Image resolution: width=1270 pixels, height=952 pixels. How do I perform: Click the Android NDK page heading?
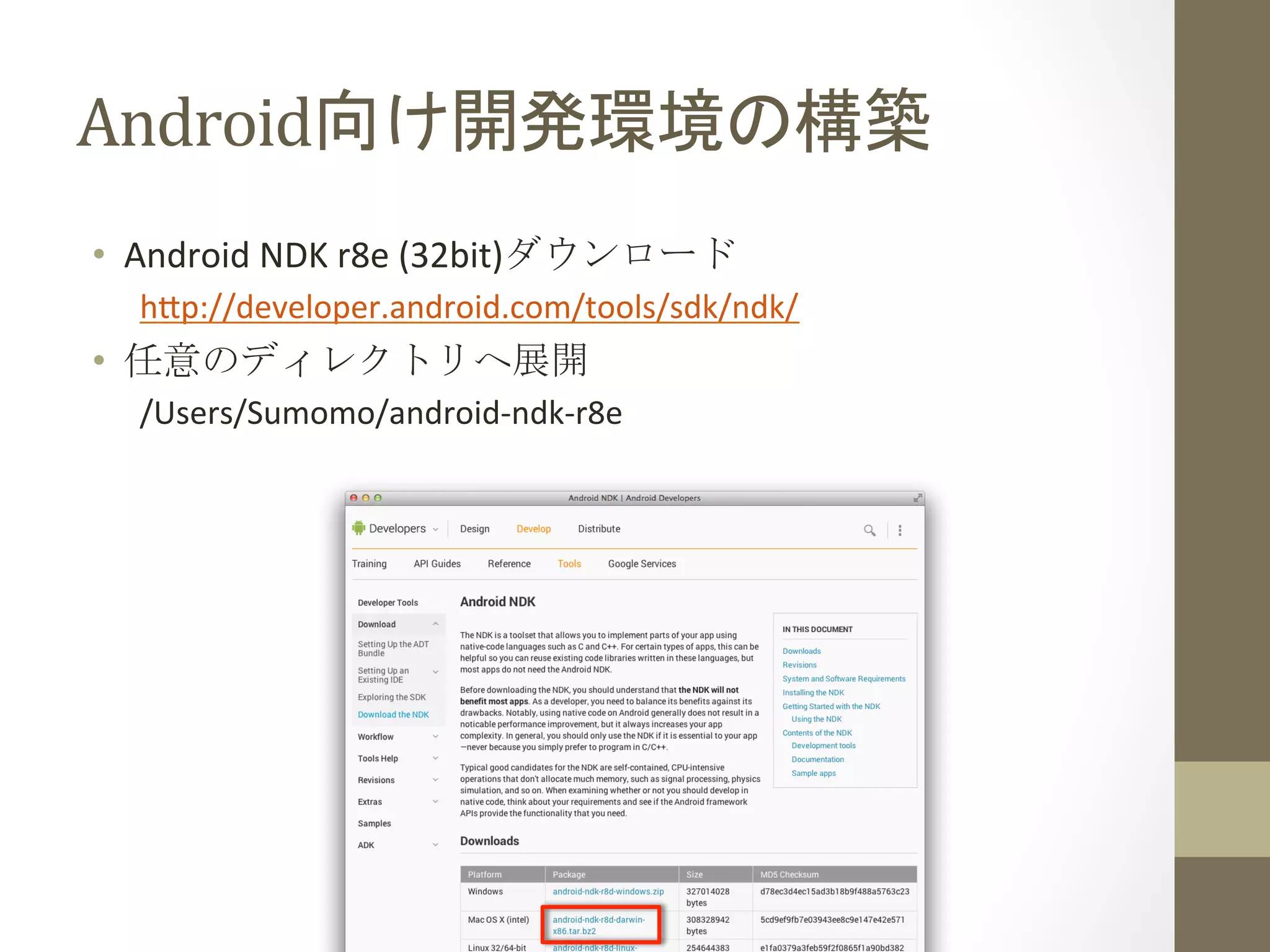[497, 601]
